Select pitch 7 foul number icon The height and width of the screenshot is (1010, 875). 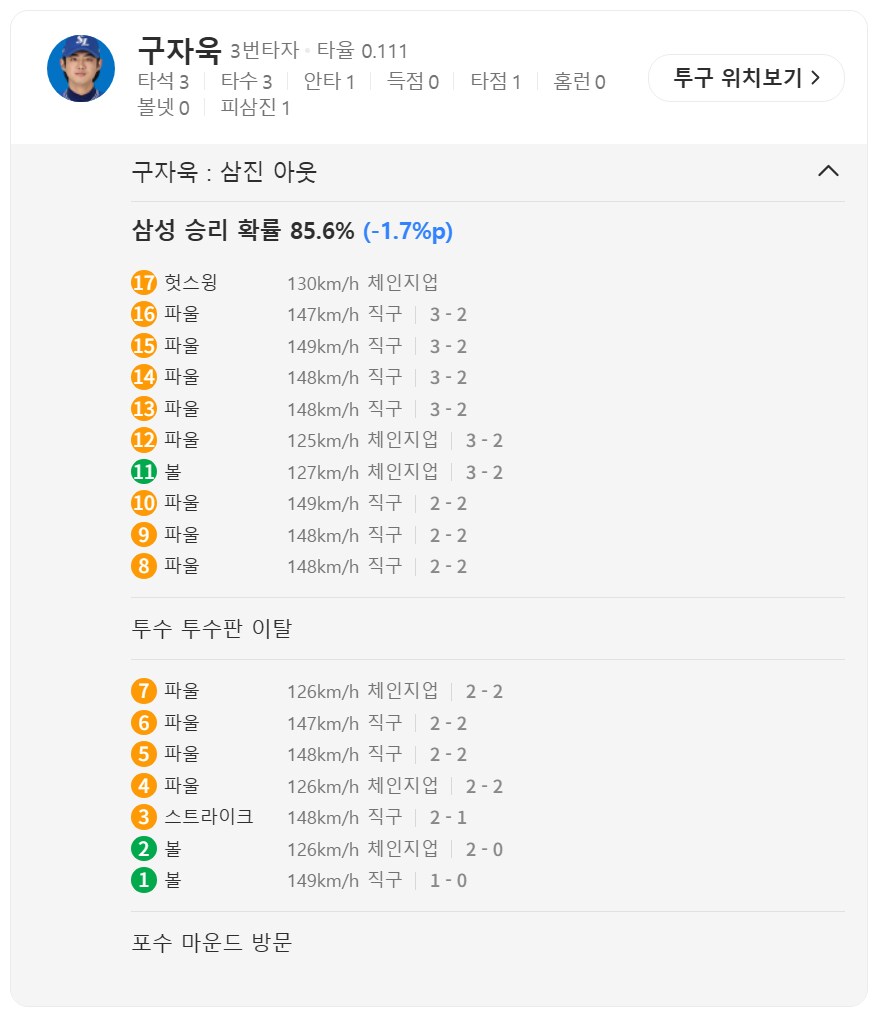click(144, 691)
